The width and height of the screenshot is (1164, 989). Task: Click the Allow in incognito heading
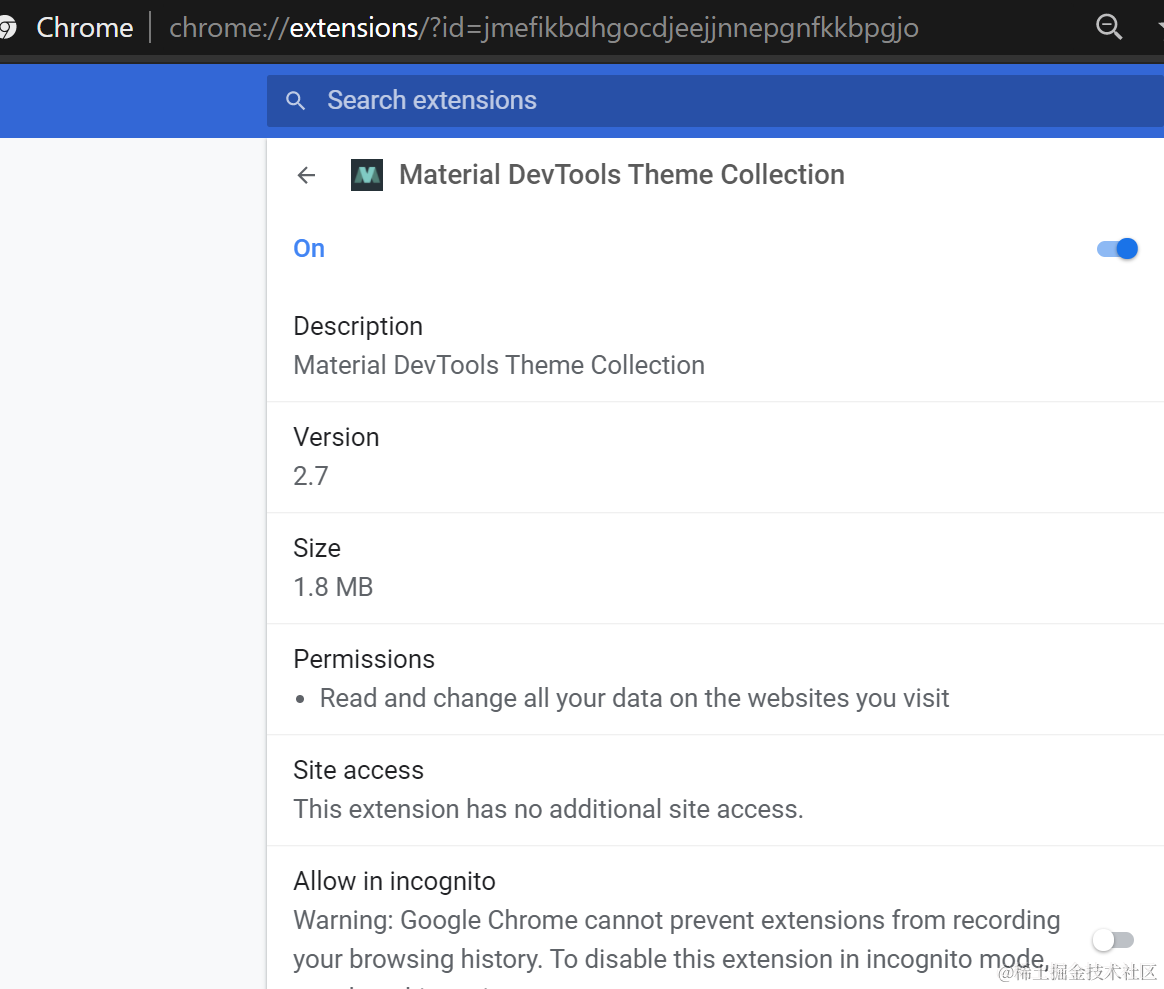394,881
